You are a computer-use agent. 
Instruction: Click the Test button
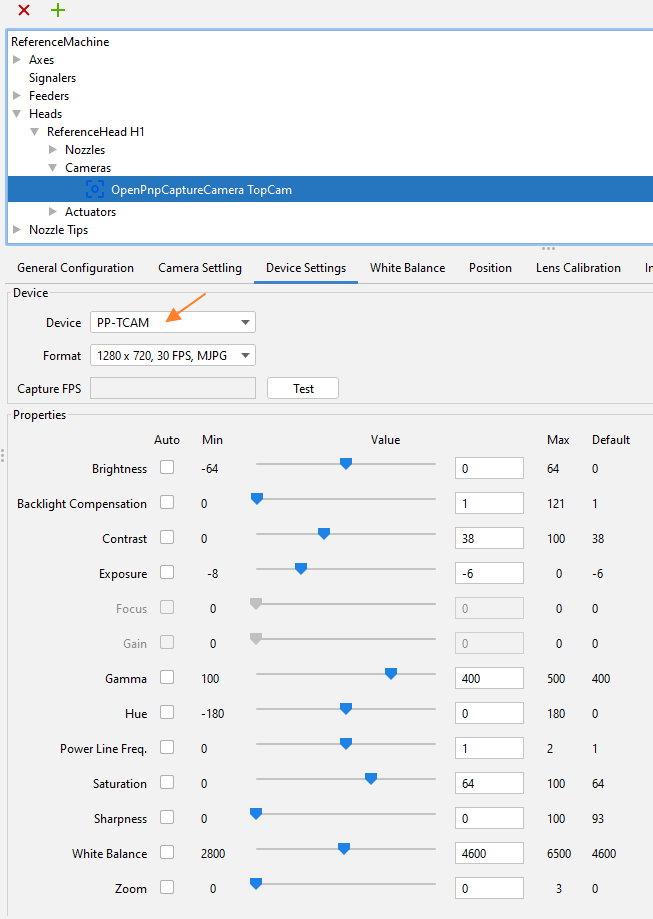tap(302, 388)
